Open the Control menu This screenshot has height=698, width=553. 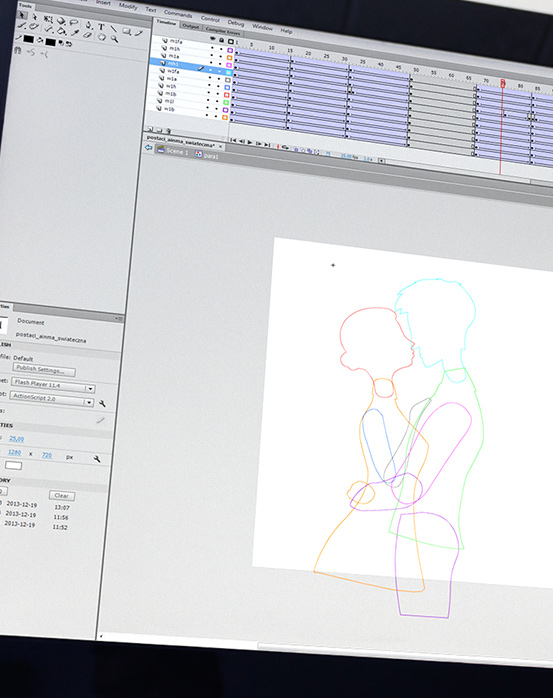pos(210,19)
